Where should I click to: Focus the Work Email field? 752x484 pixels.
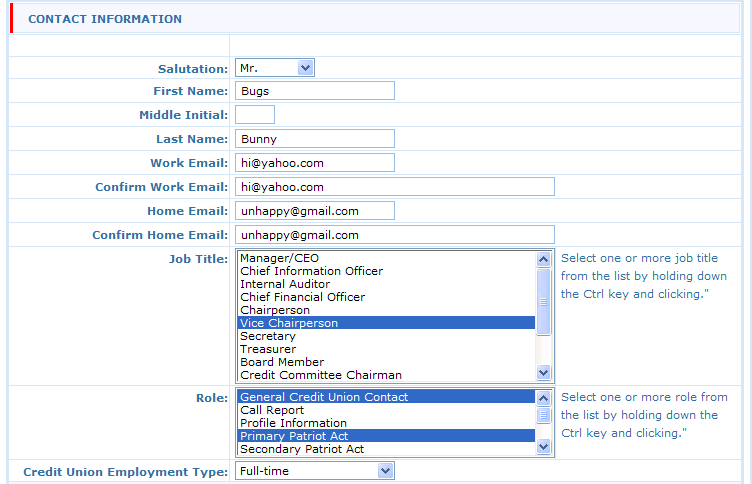tap(315, 163)
